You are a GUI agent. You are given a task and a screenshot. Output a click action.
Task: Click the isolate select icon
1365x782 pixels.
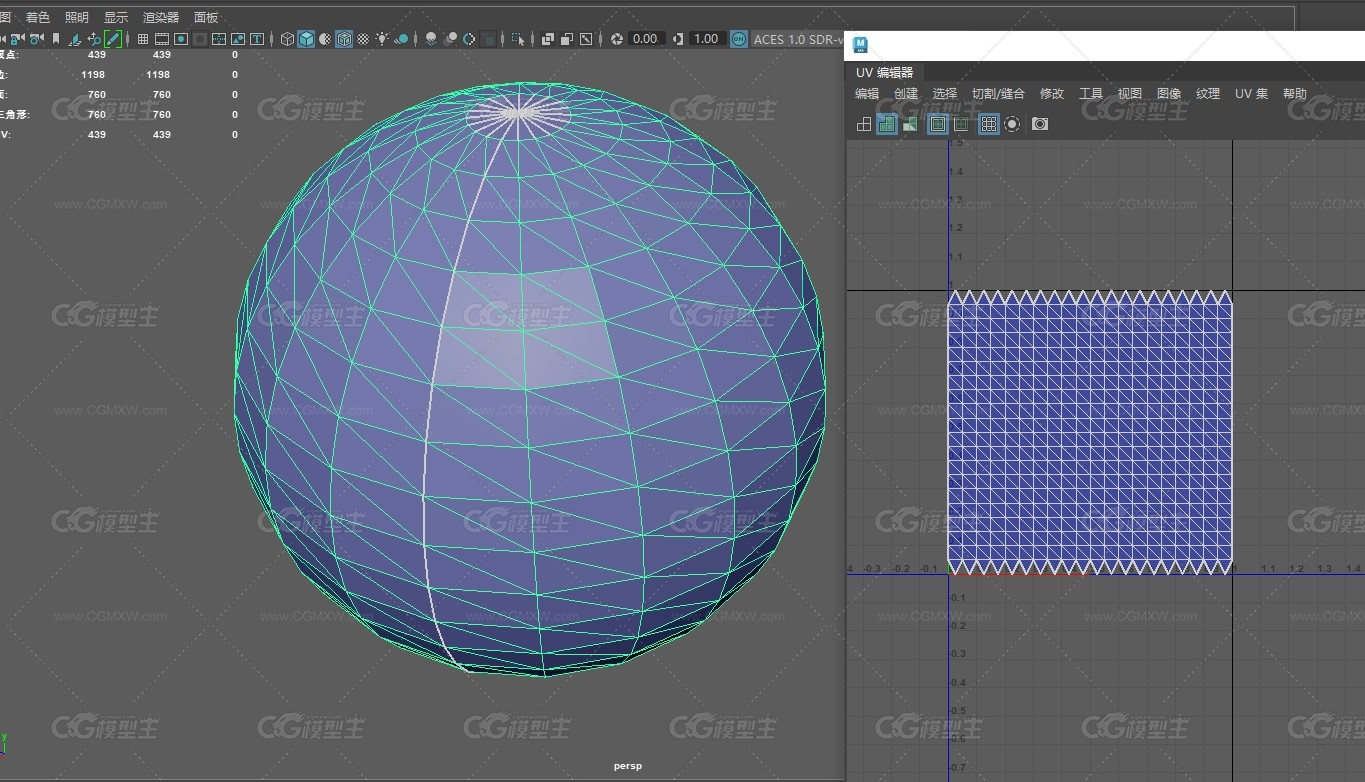[x=518, y=39]
